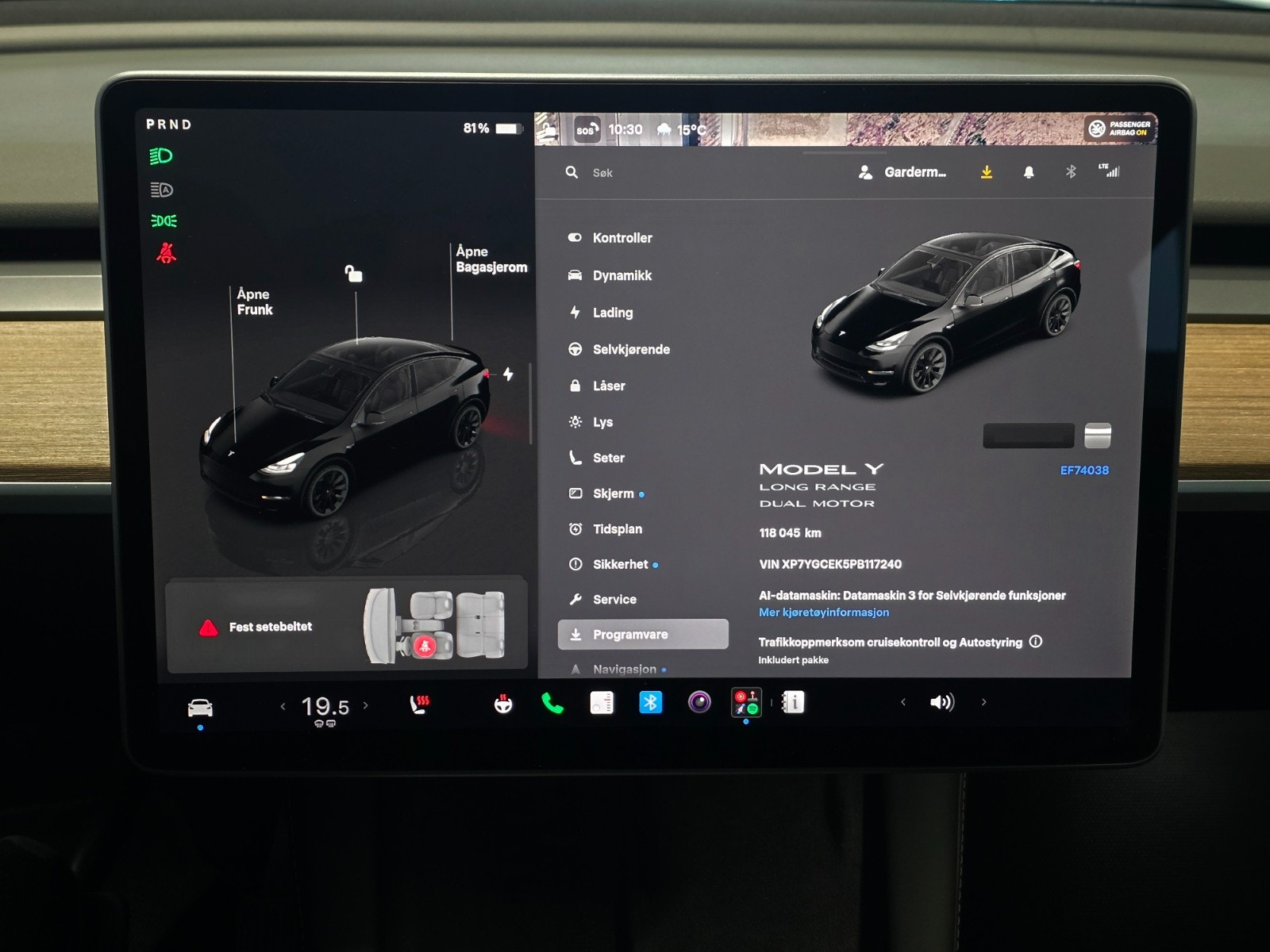The image size is (1270, 952).
Task: Tap the weather cloud 15°C indicator
Action: [681, 129]
